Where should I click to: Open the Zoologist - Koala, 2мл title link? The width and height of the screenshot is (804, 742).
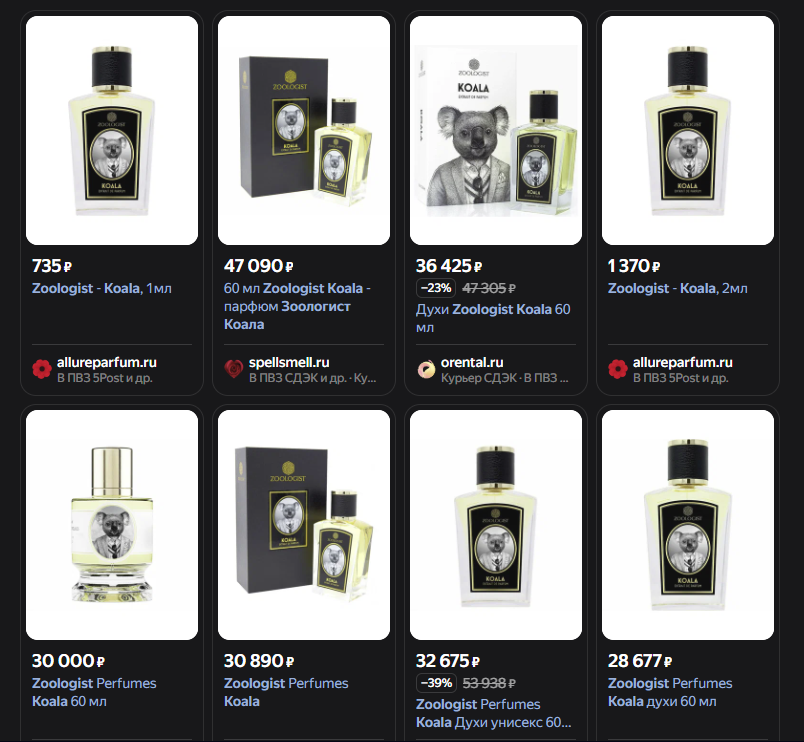click(677, 288)
